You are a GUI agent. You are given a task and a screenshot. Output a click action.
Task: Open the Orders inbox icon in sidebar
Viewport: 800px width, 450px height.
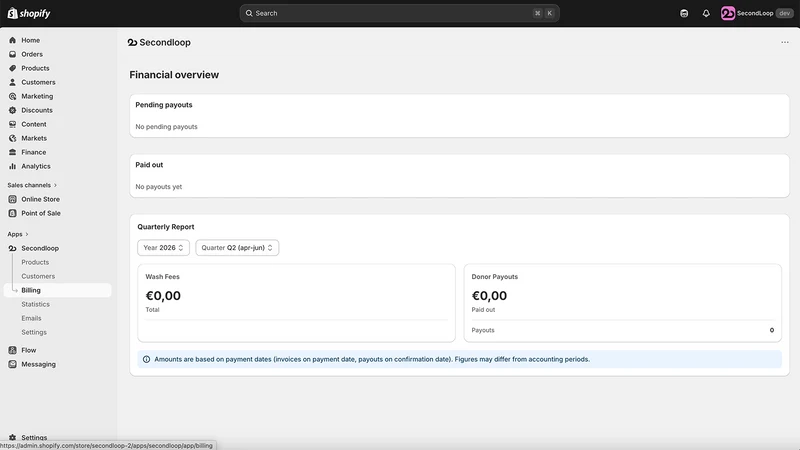12,54
